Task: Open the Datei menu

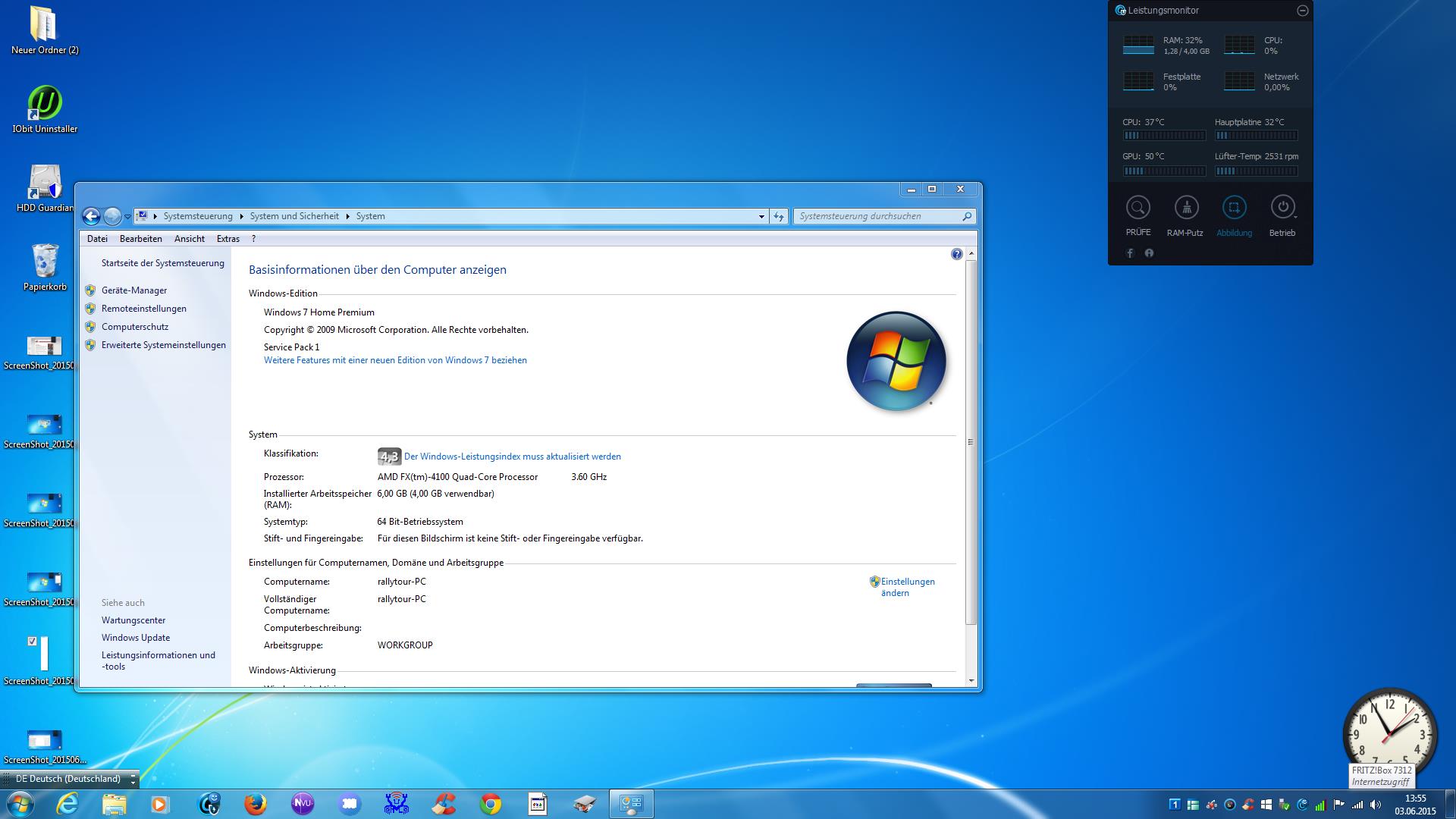Action: (x=97, y=238)
